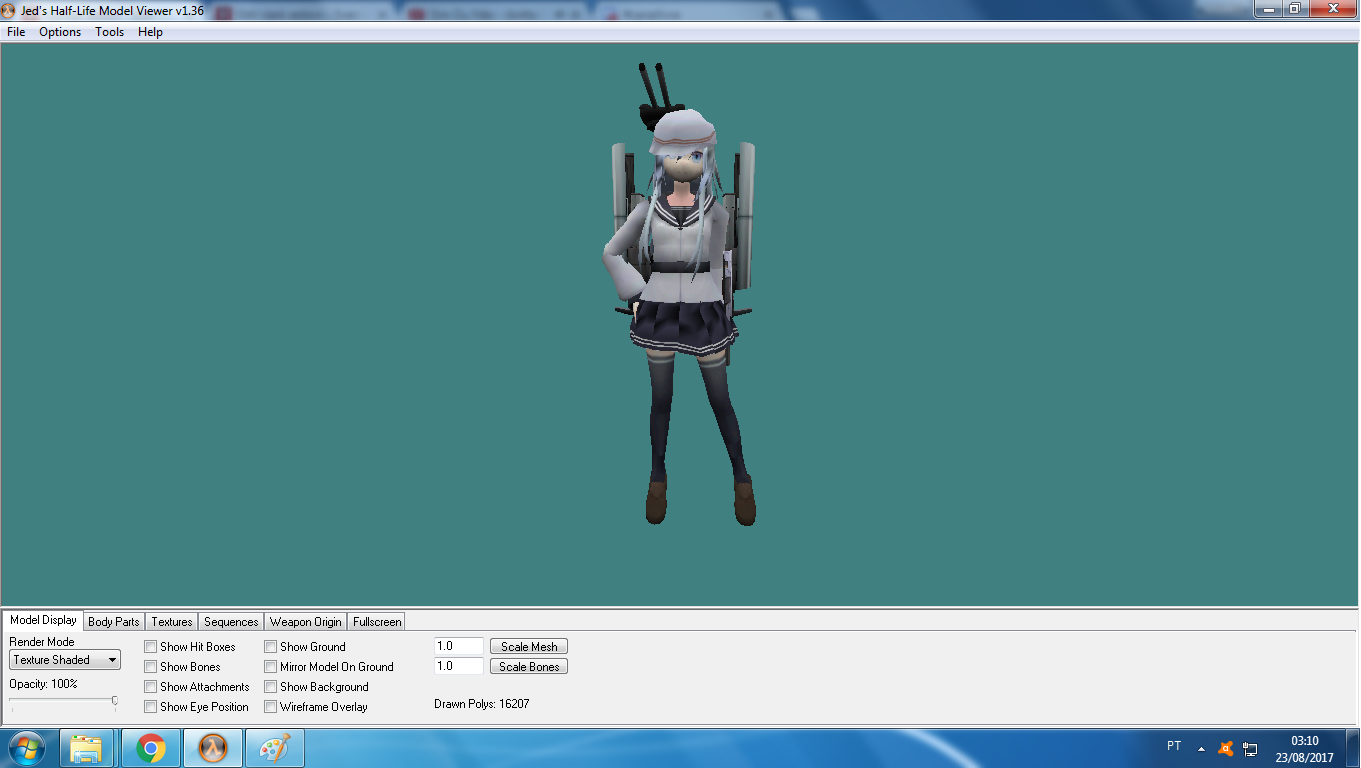Screen dimensions: 1361x768
Task: Click the Half-Life Model Viewer title bar icon
Action: (x=9, y=10)
